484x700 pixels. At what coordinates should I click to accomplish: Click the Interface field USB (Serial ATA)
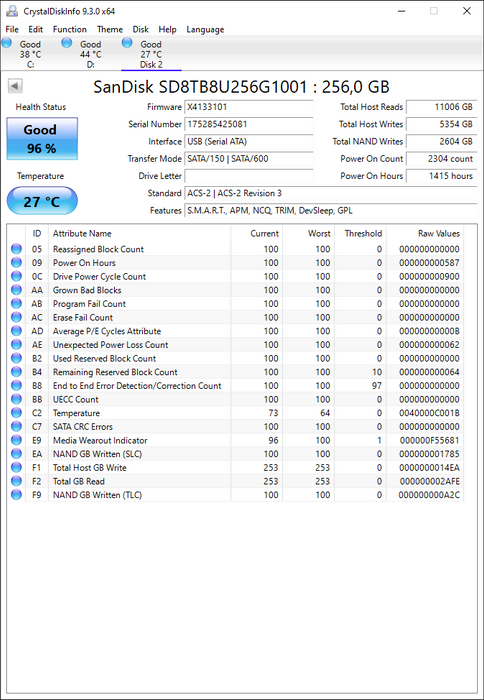click(x=249, y=142)
